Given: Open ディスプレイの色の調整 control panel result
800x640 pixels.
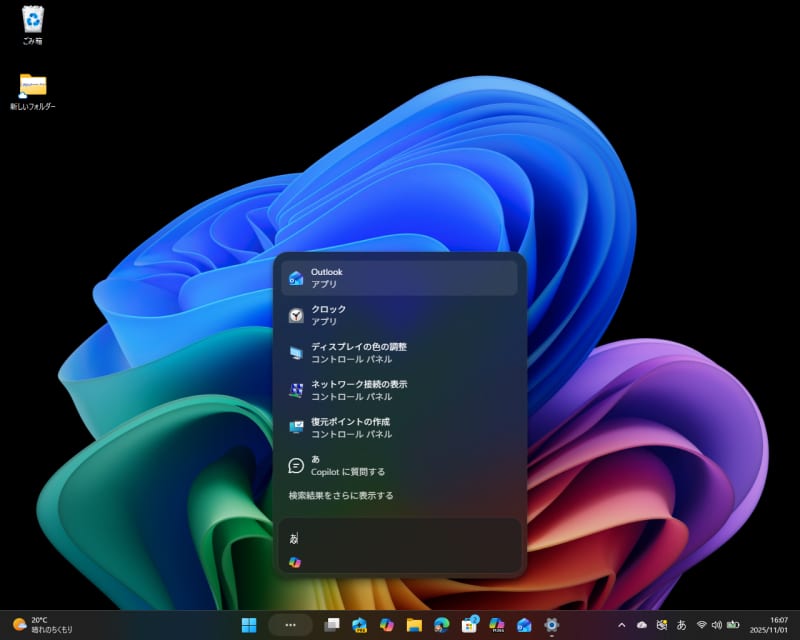Looking at the screenshot, I should [399, 353].
